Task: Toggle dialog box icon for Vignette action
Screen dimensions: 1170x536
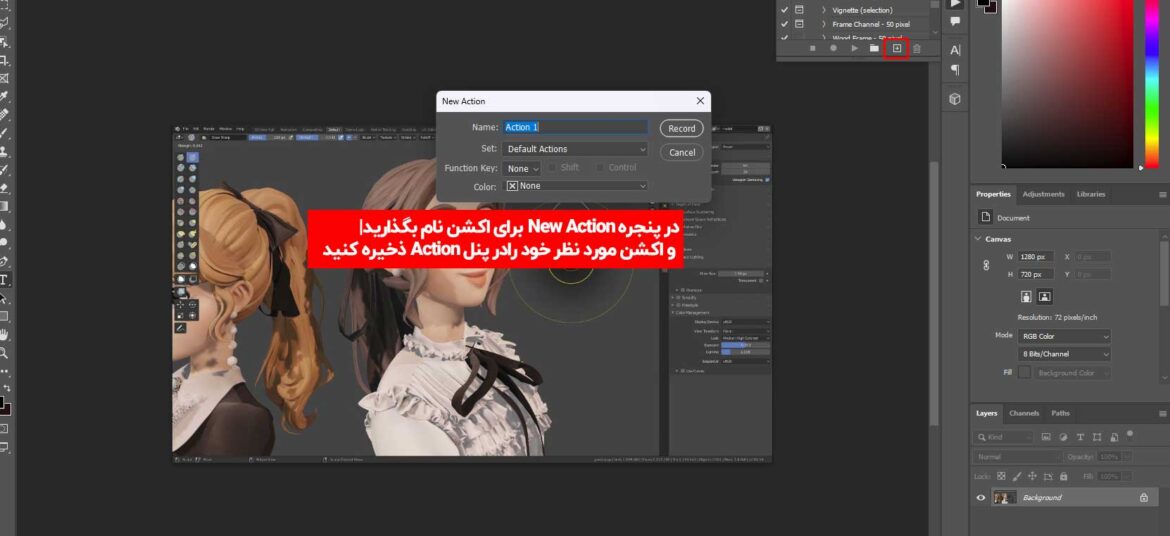Action: [x=799, y=10]
